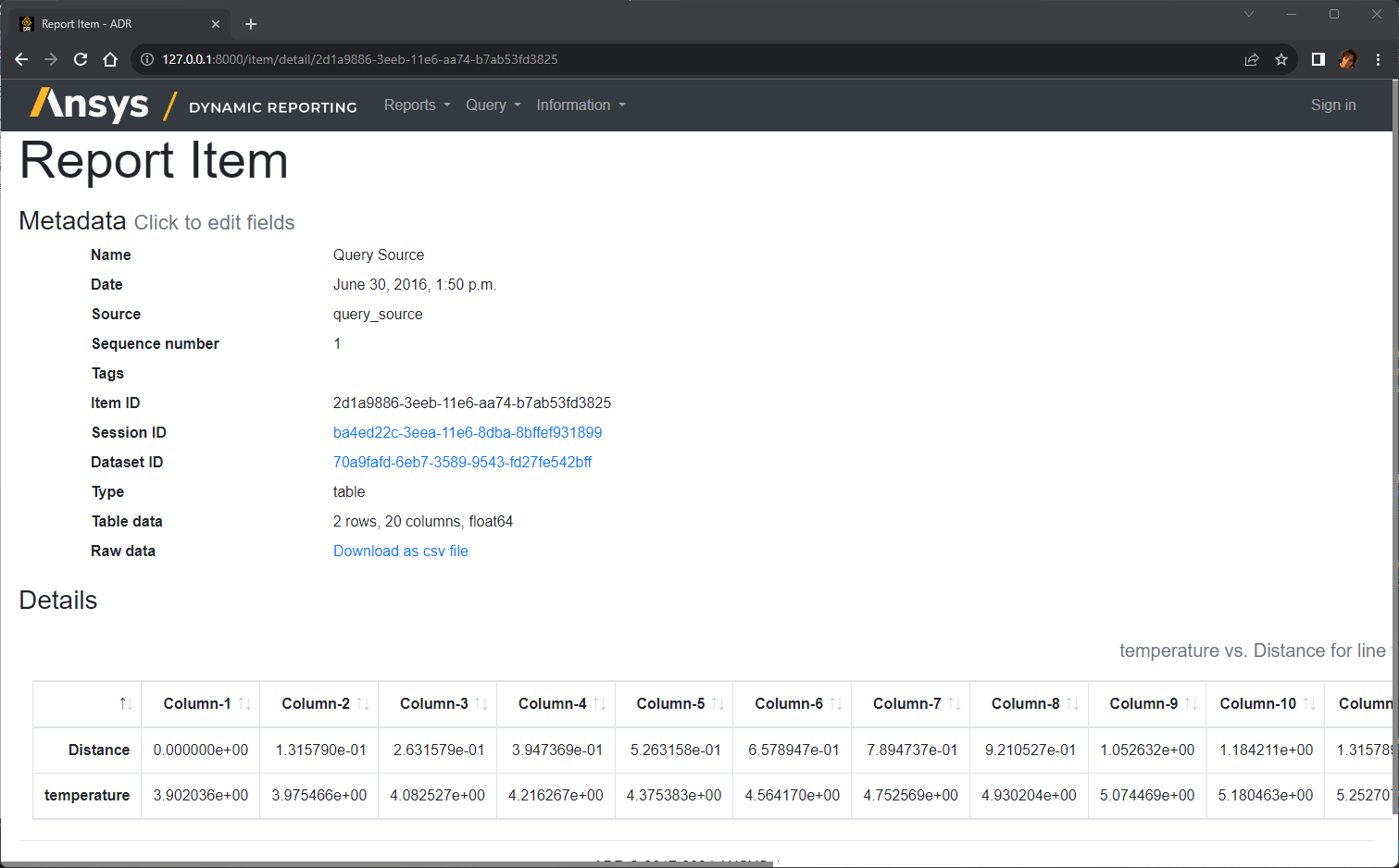Expand the Reports dropdown menu
The image size is (1399, 868).
[x=417, y=105]
